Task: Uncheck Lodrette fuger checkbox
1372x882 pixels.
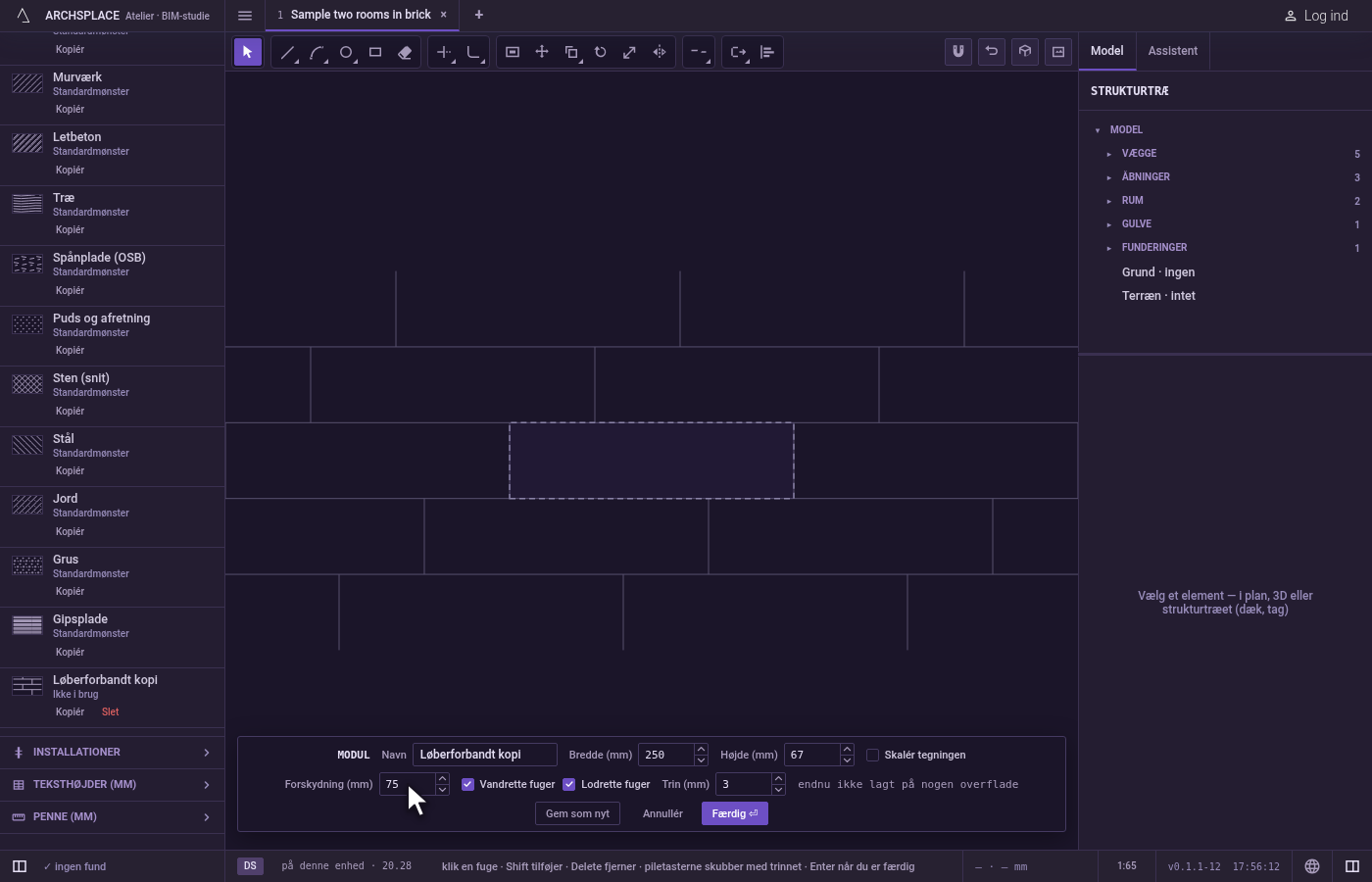Action: [x=568, y=784]
